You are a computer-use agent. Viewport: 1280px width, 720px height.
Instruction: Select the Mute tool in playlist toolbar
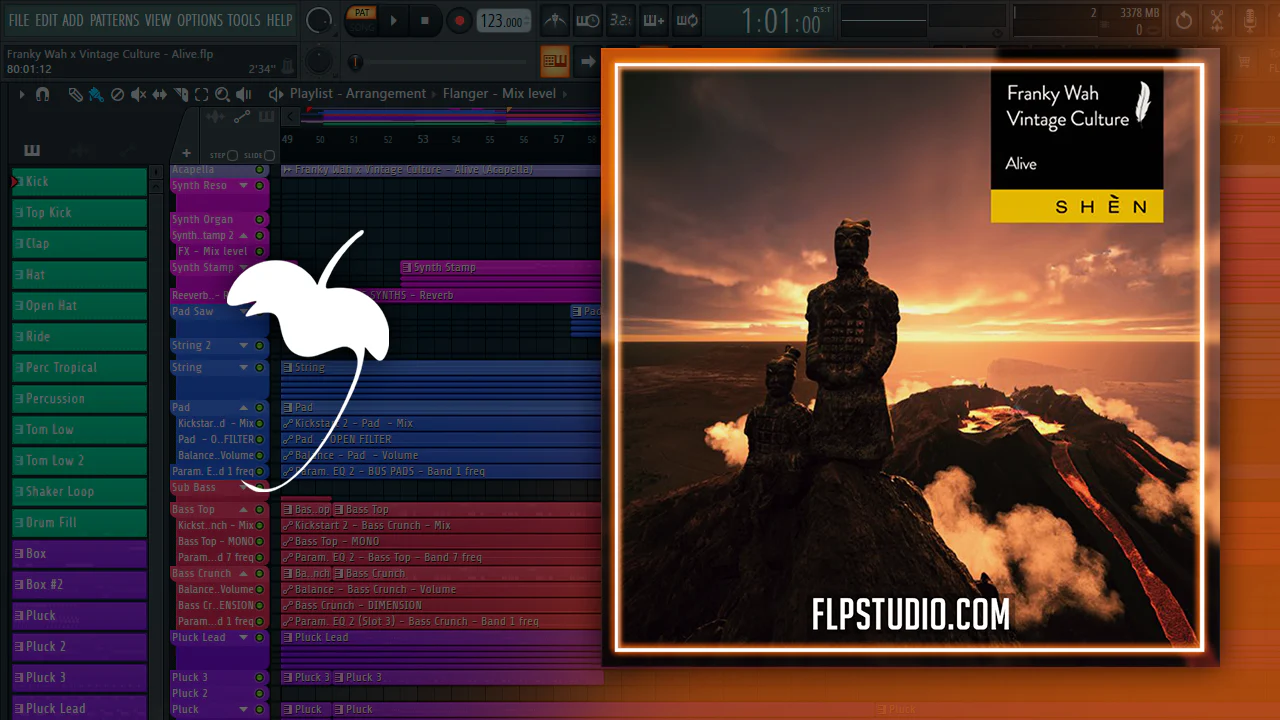pos(139,94)
